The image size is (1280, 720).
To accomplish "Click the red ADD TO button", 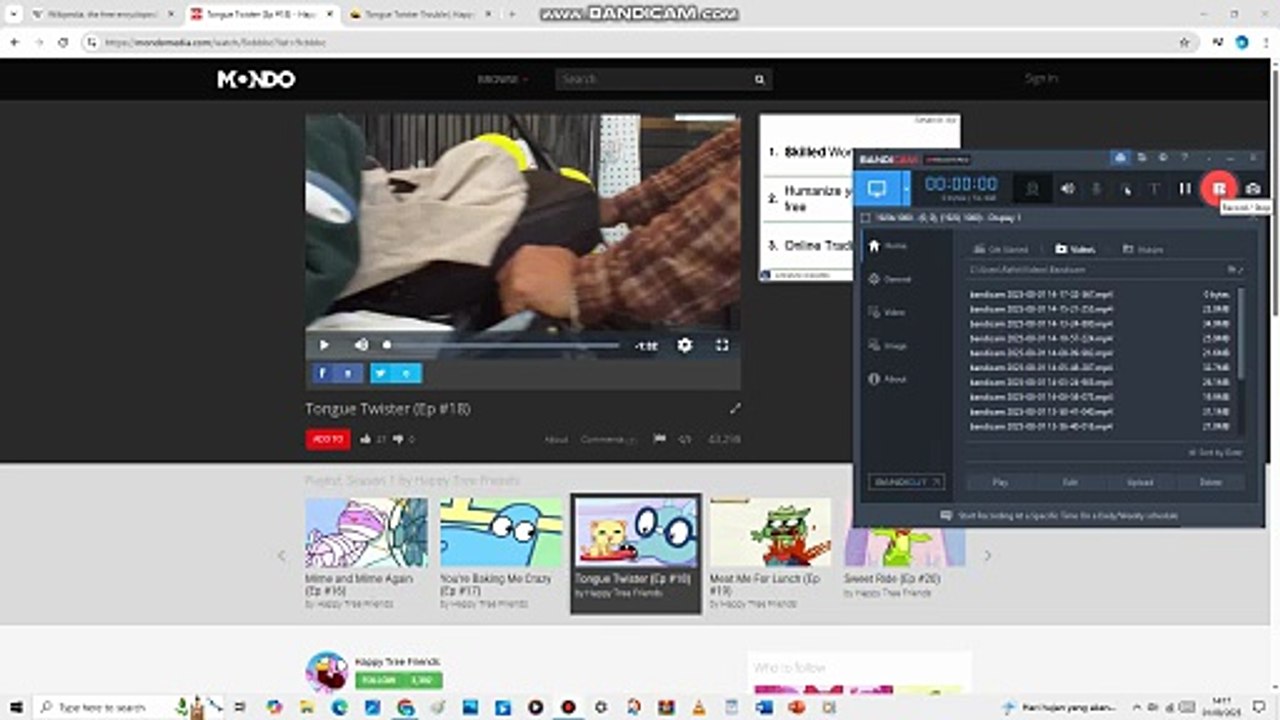I will 328,439.
